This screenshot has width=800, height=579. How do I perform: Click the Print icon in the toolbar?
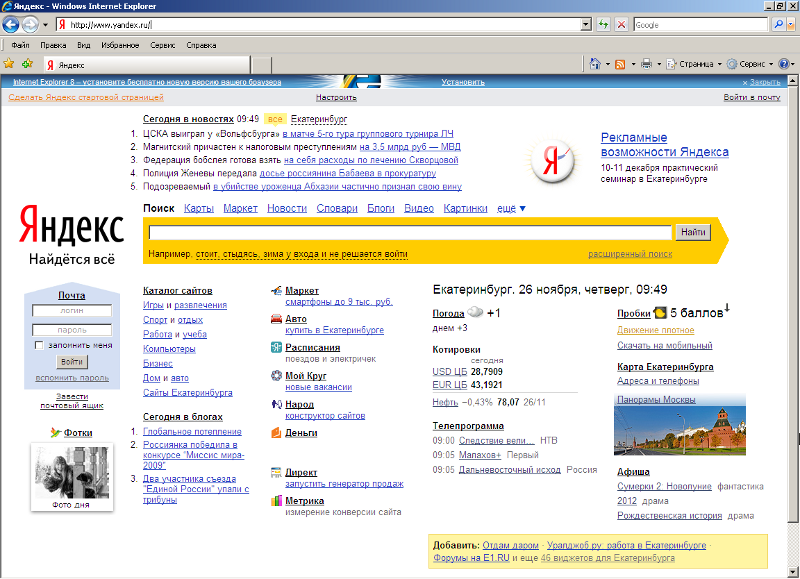(x=646, y=64)
